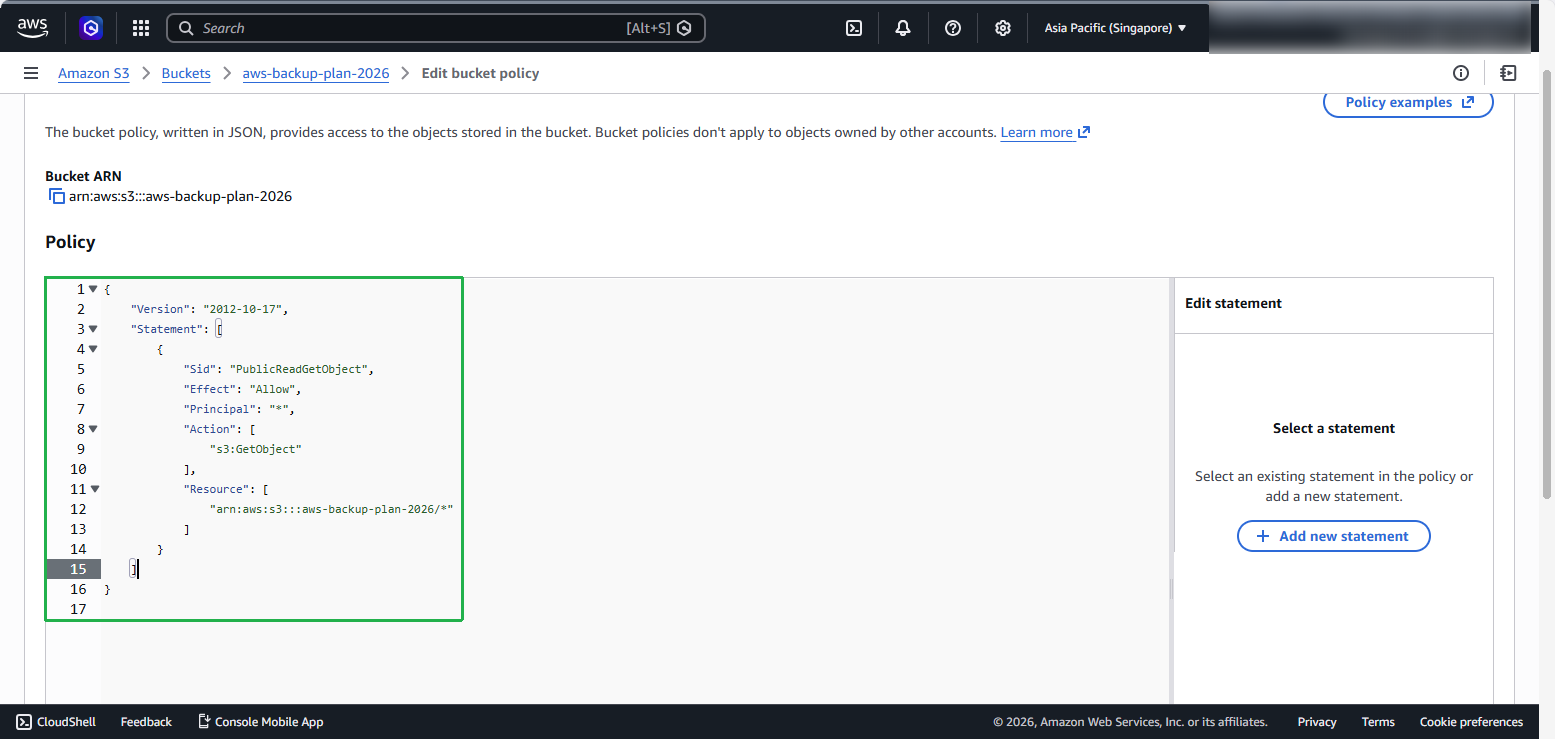Open the Privacy link
1555x739 pixels.
coord(1317,722)
